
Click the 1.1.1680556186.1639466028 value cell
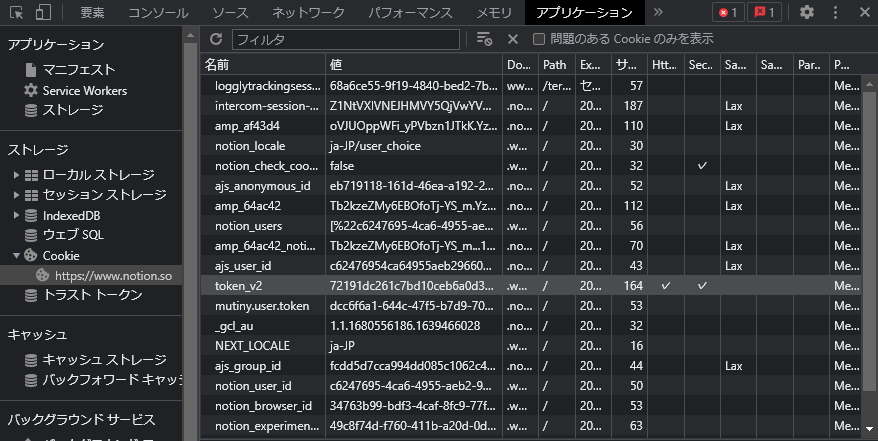tap(414, 326)
